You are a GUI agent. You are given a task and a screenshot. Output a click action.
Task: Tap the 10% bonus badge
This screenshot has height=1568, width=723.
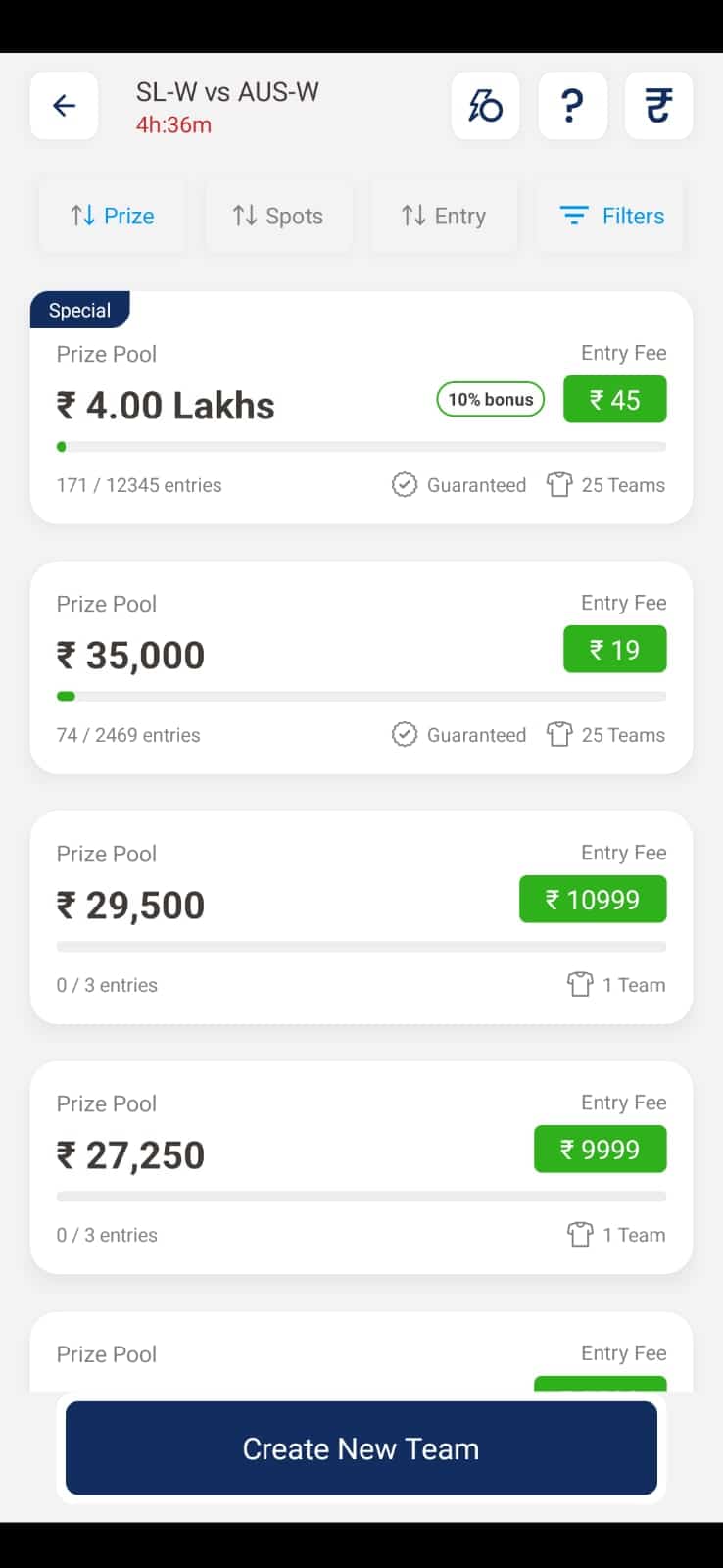point(490,399)
